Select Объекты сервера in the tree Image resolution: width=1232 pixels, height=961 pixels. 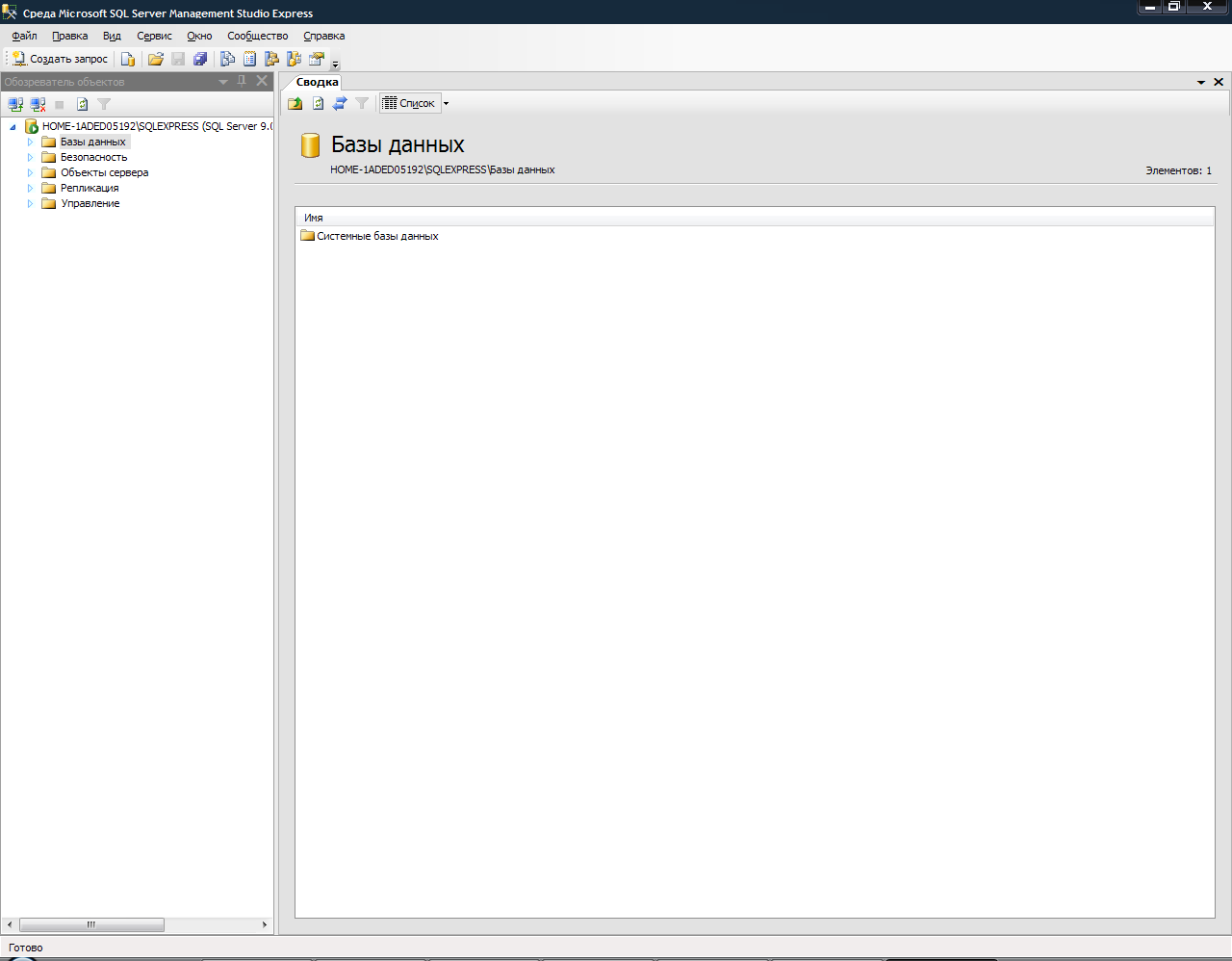coord(104,172)
